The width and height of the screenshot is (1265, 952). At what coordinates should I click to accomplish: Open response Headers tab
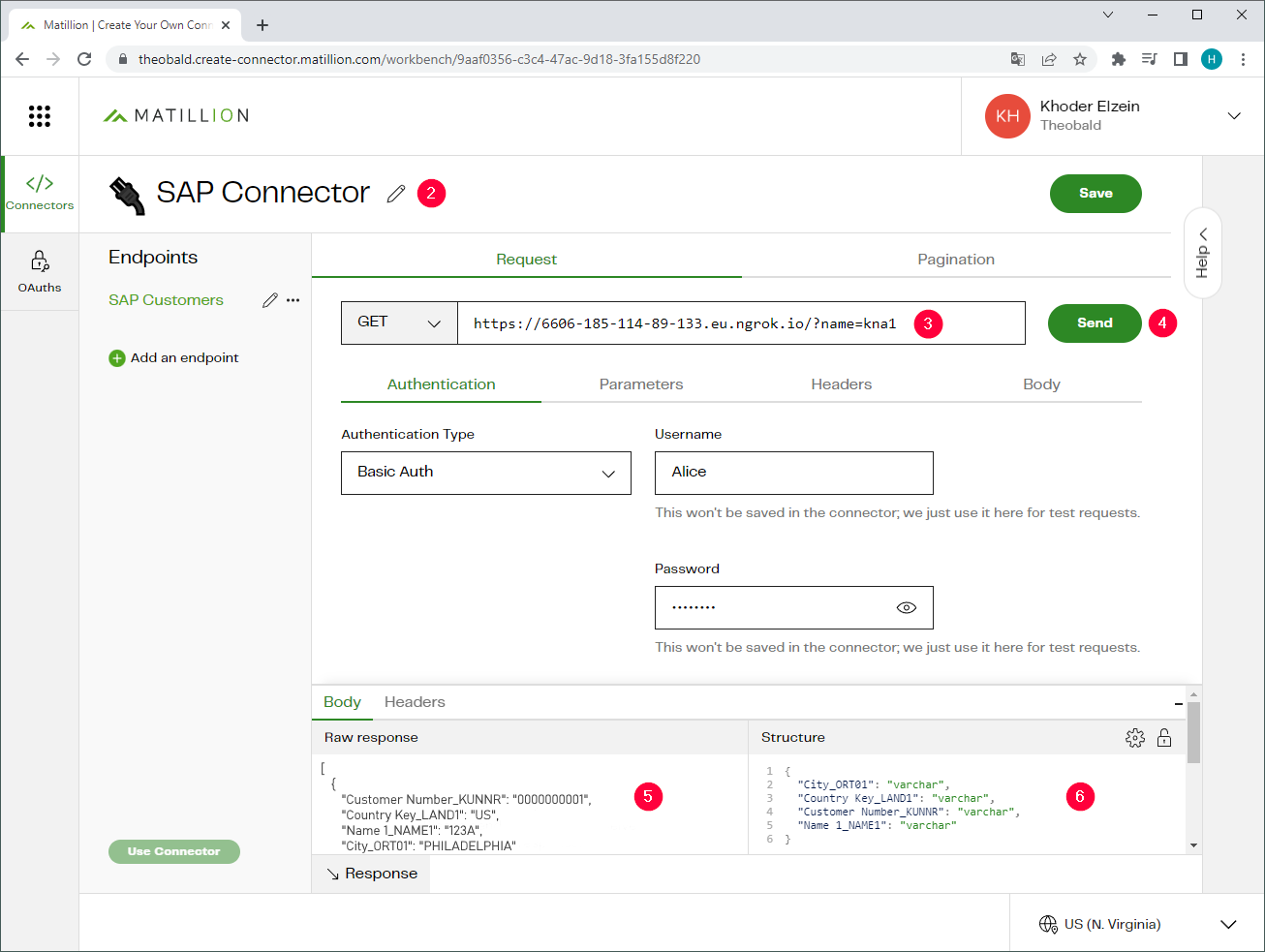pos(415,702)
